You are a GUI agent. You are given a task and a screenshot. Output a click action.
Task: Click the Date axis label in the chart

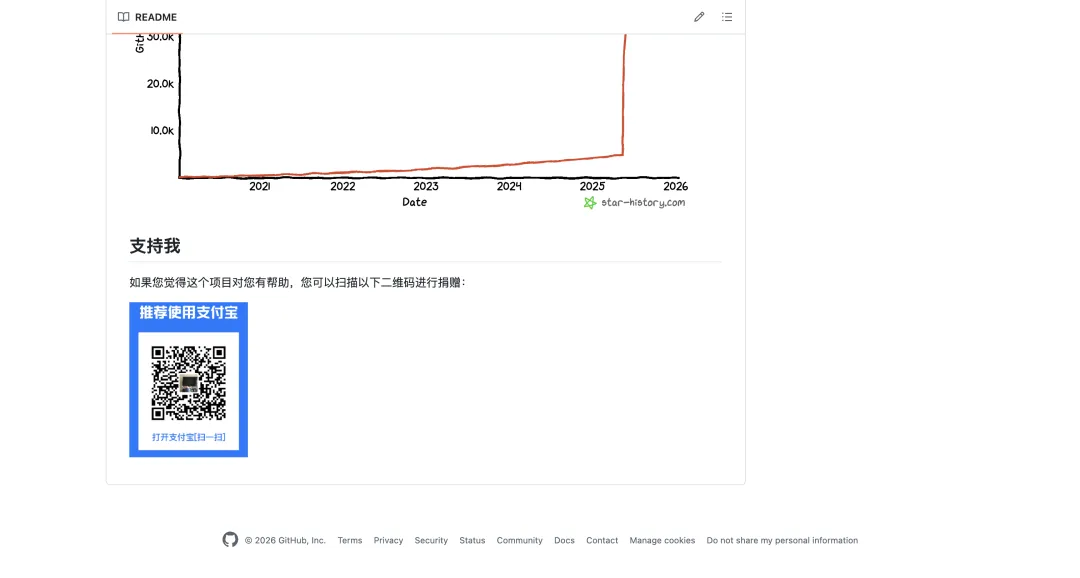click(415, 202)
